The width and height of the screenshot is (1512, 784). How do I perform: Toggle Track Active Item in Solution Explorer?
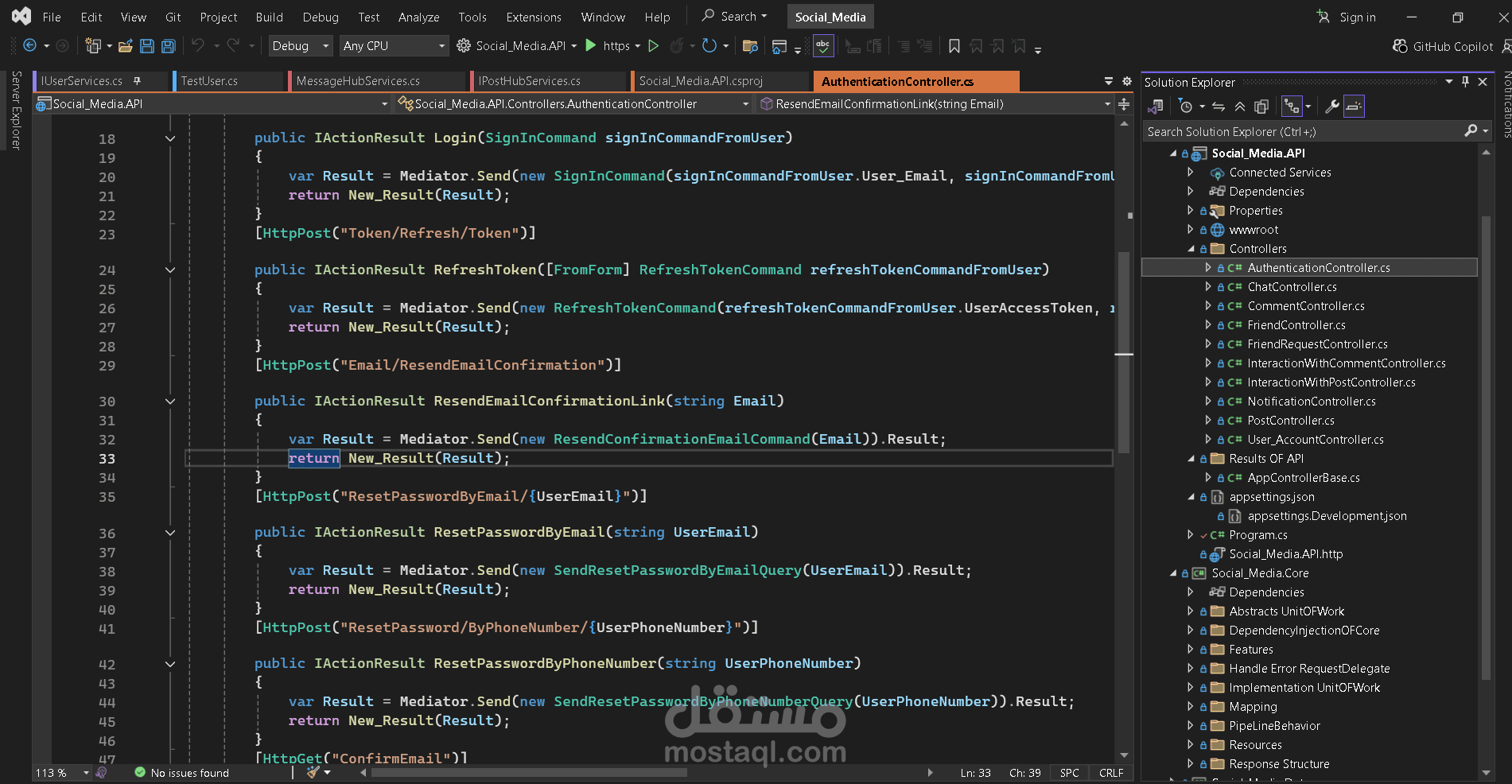click(1290, 106)
